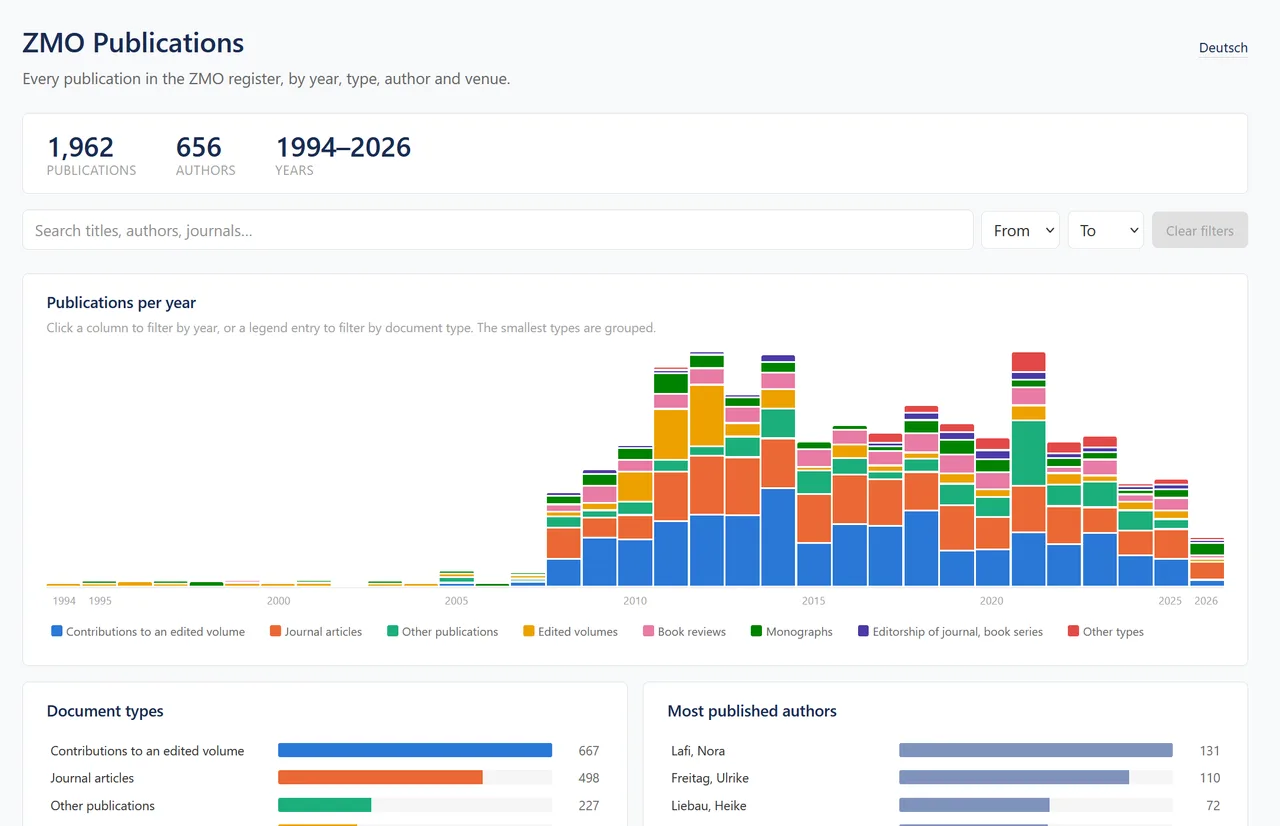Select the 2015 column in chart
Viewport: 1280px width, 826px height.
coord(814,514)
